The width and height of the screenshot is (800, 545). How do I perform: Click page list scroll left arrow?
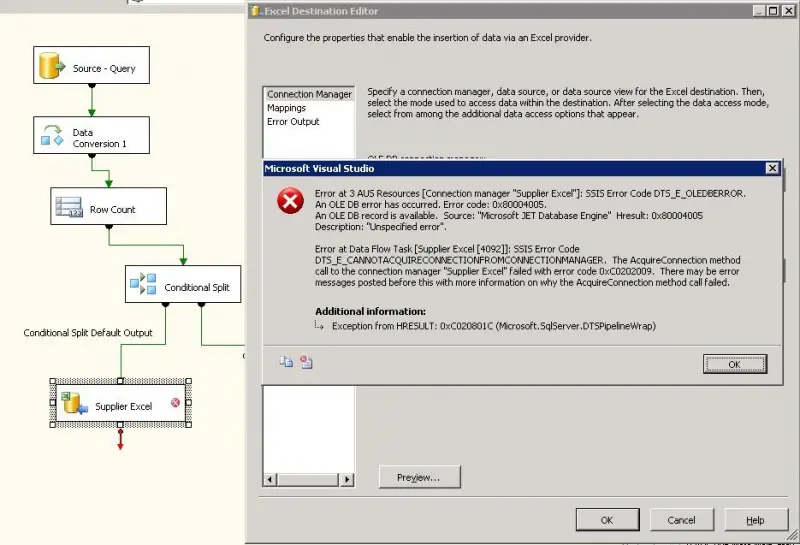(270, 479)
